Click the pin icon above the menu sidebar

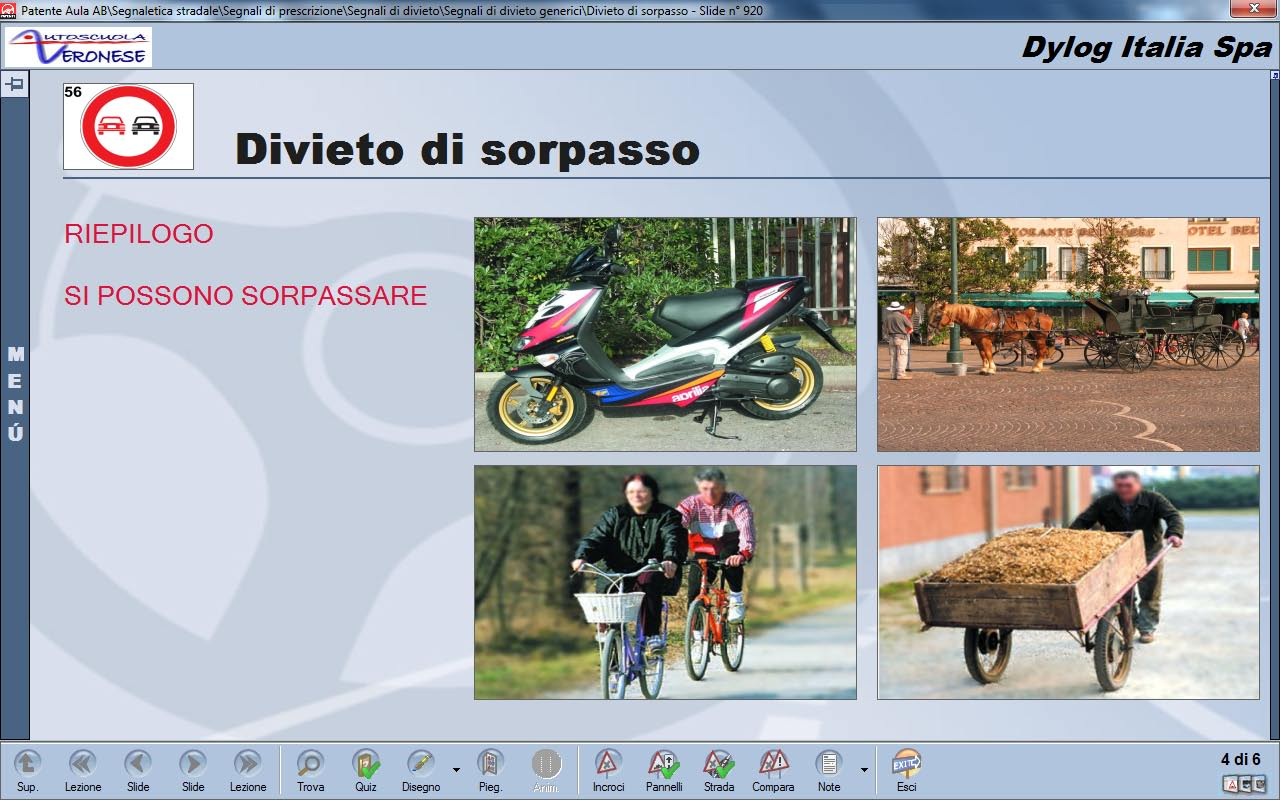(x=15, y=85)
